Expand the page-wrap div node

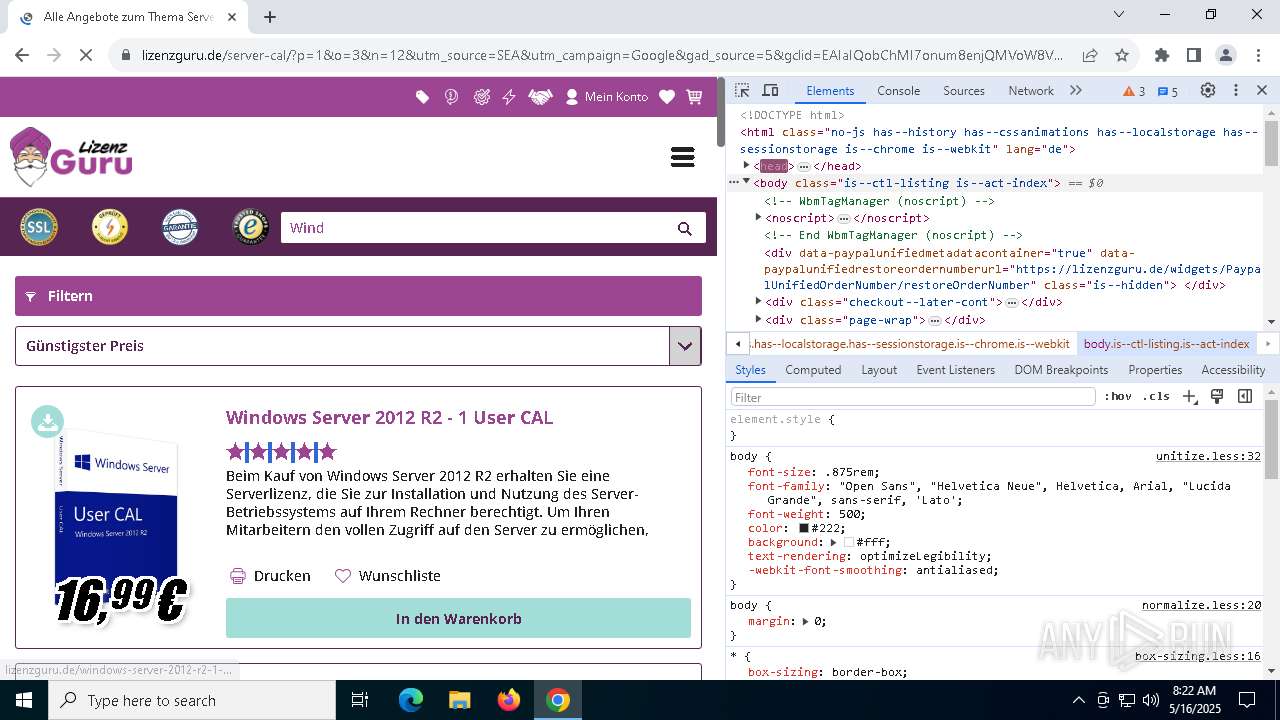tap(758, 319)
